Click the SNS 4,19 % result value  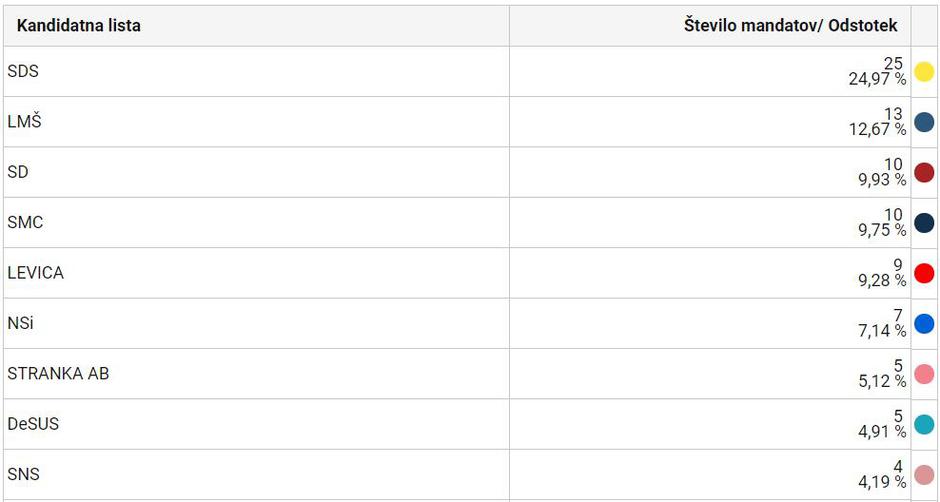click(x=882, y=481)
